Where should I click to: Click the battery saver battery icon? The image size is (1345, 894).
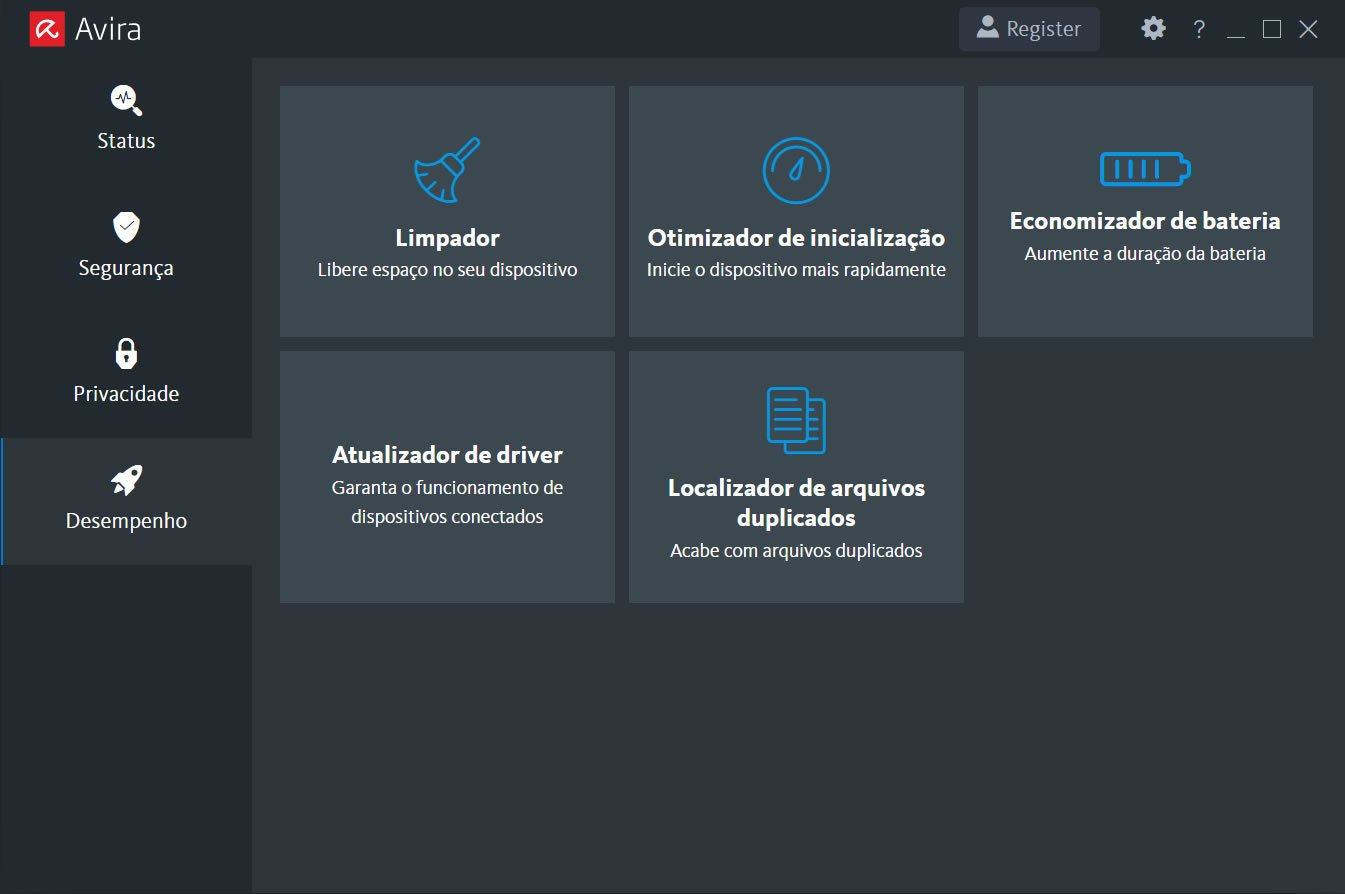[1145, 169]
